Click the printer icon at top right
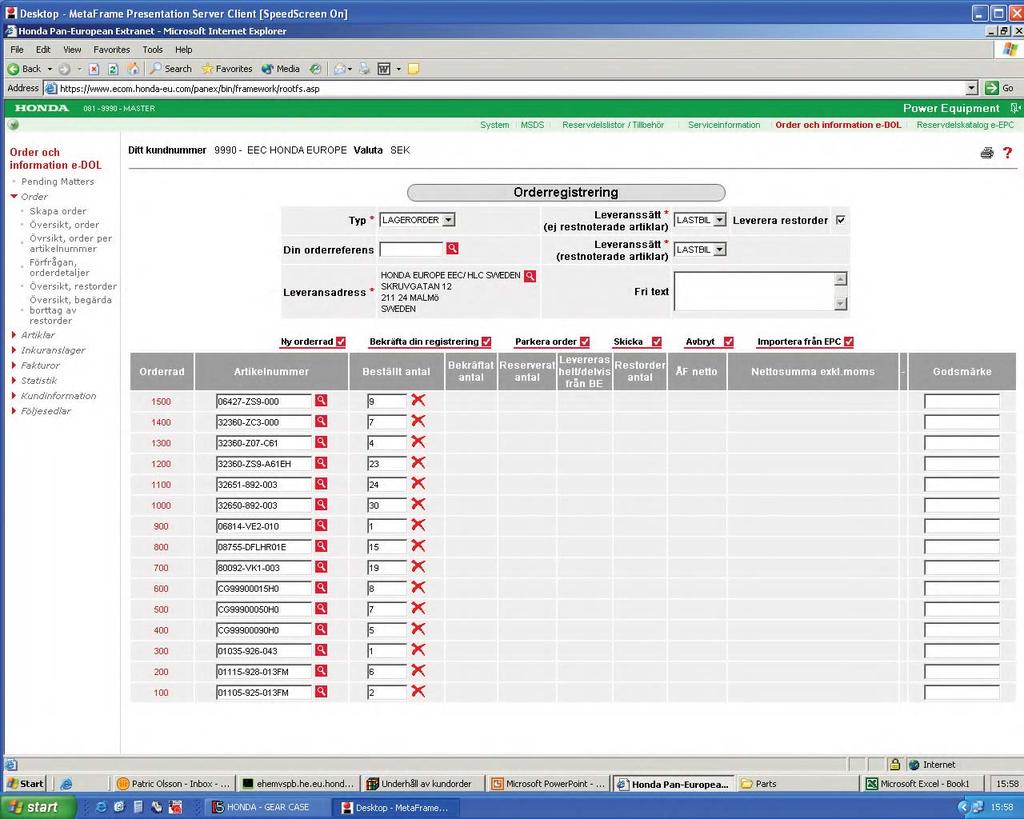 click(987, 153)
